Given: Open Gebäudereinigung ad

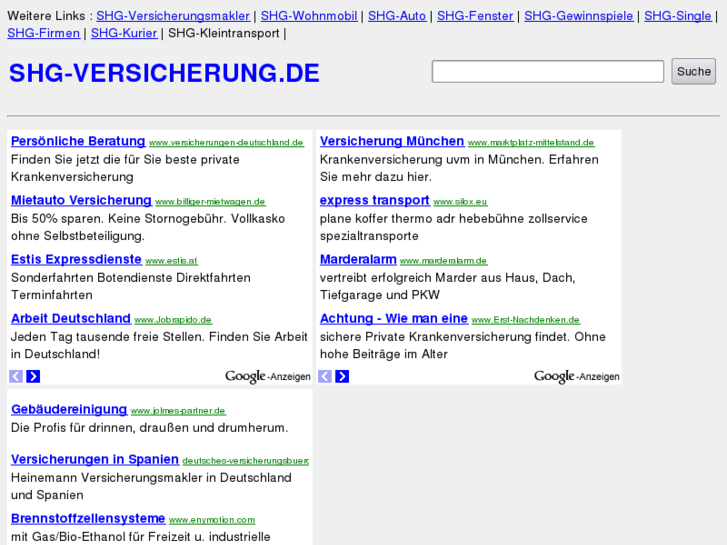Looking at the screenshot, I should tap(69, 409).
